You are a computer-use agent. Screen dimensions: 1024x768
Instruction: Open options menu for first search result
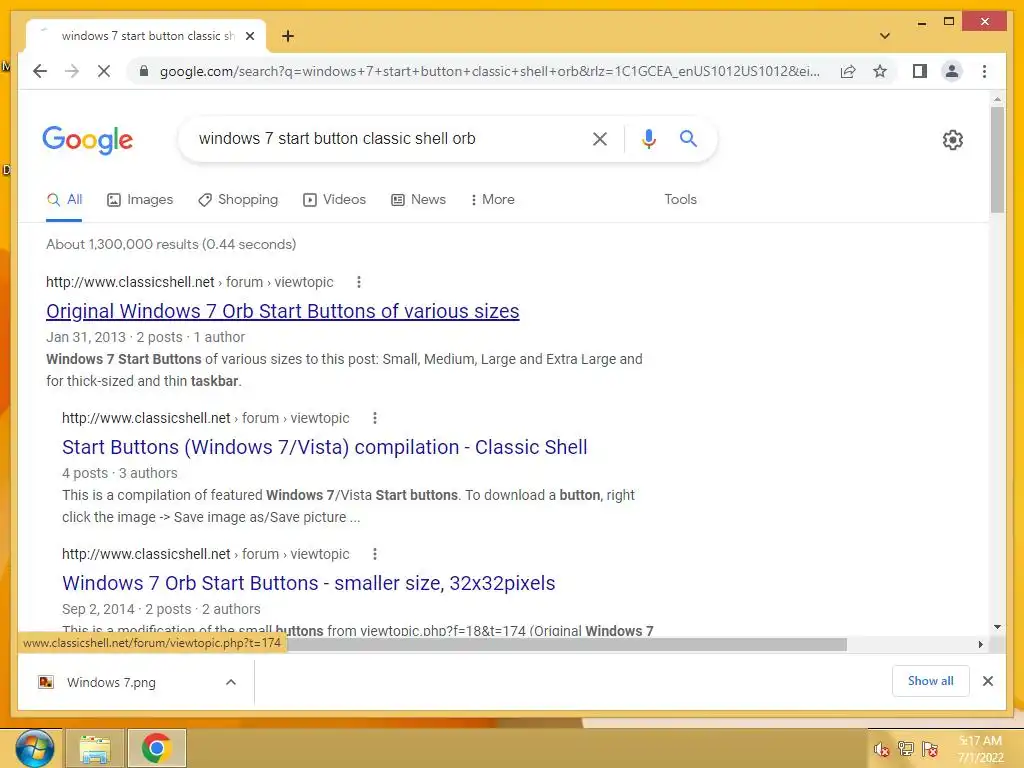click(x=359, y=282)
